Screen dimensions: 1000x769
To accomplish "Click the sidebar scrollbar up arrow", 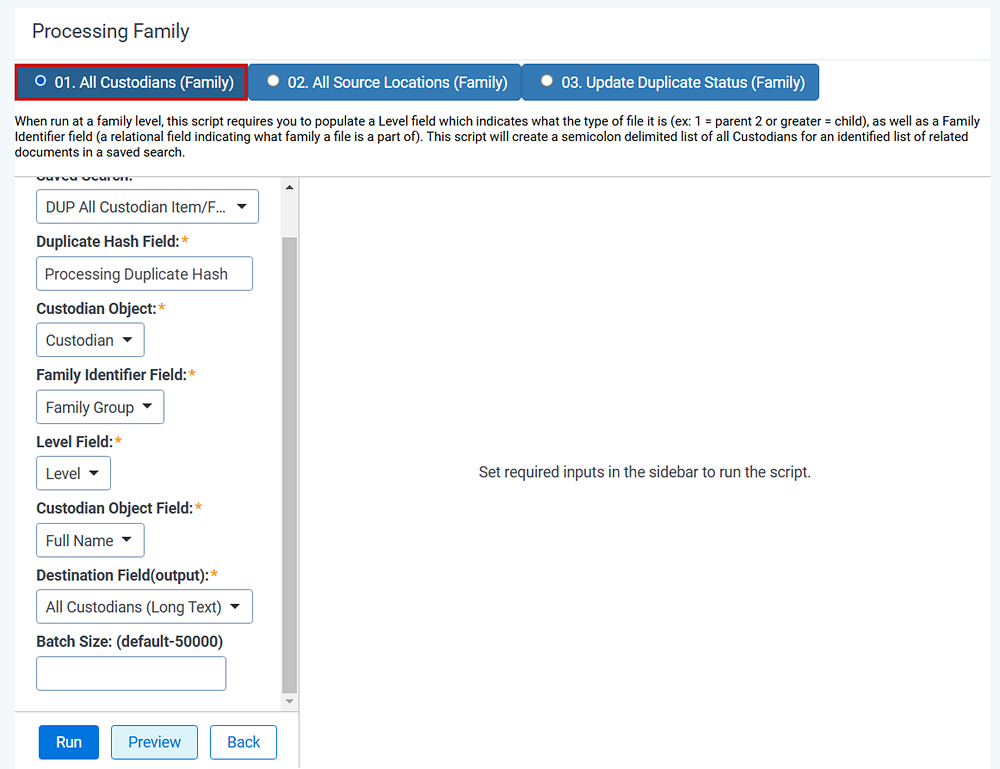I will [x=290, y=187].
